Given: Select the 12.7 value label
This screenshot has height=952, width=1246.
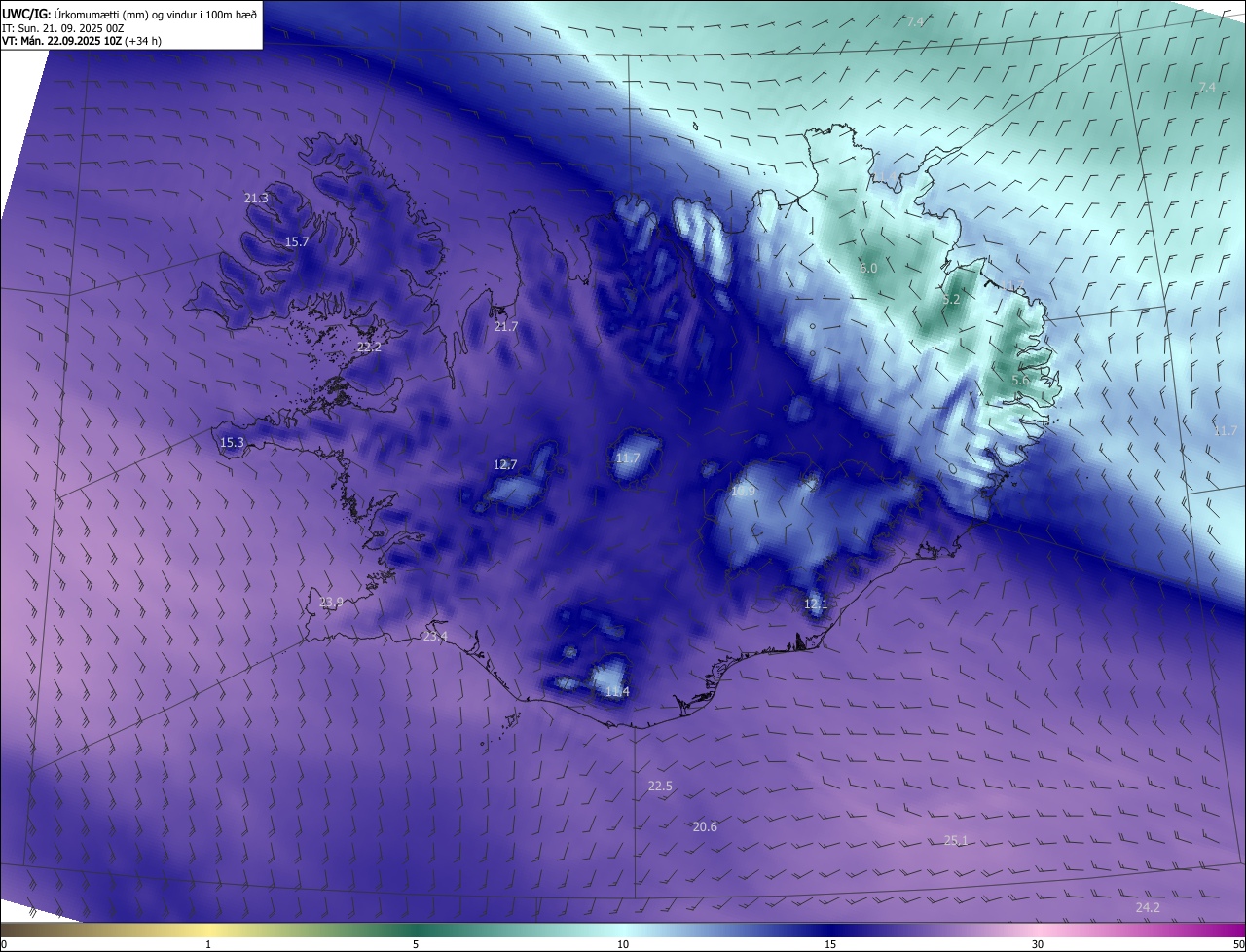Looking at the screenshot, I should point(505,464).
